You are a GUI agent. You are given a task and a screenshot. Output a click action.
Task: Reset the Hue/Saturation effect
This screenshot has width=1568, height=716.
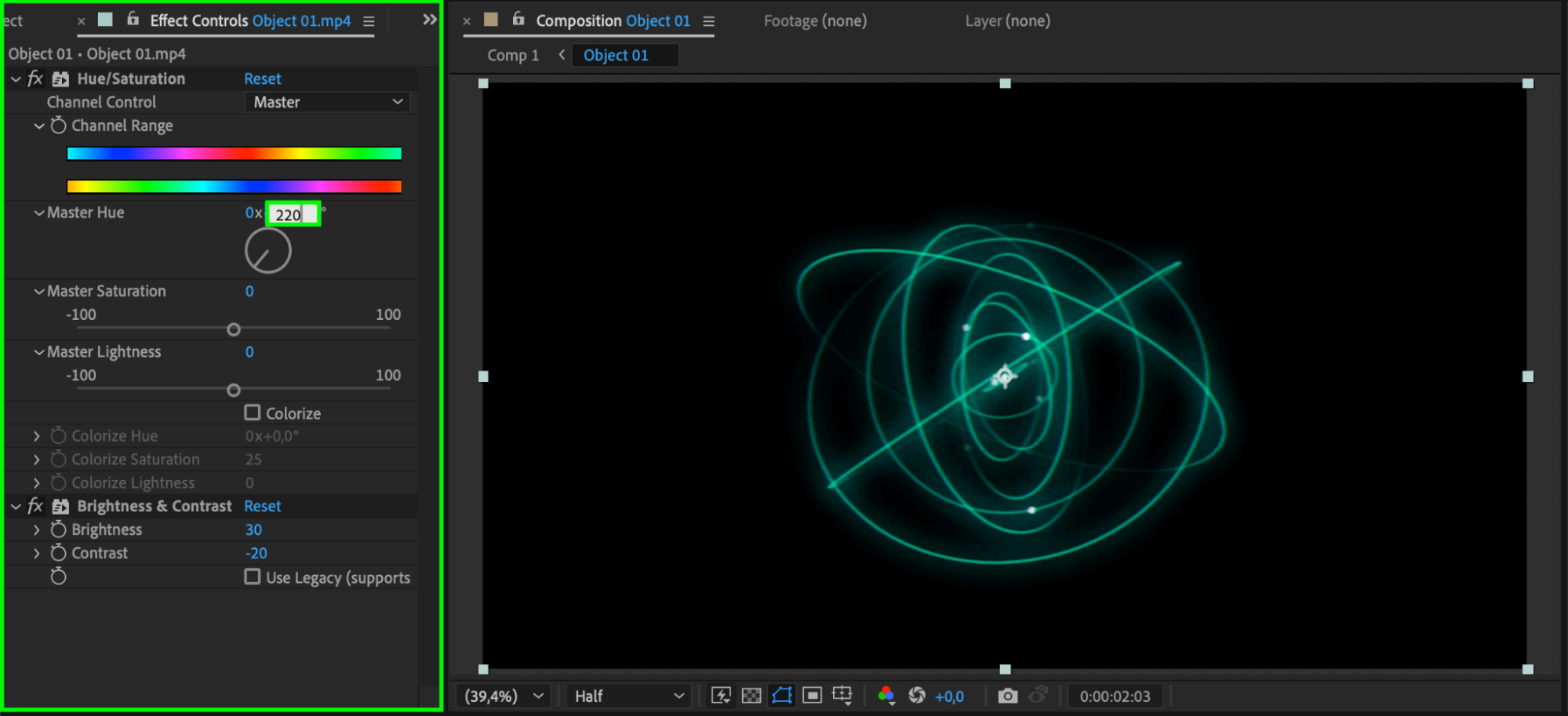(262, 78)
